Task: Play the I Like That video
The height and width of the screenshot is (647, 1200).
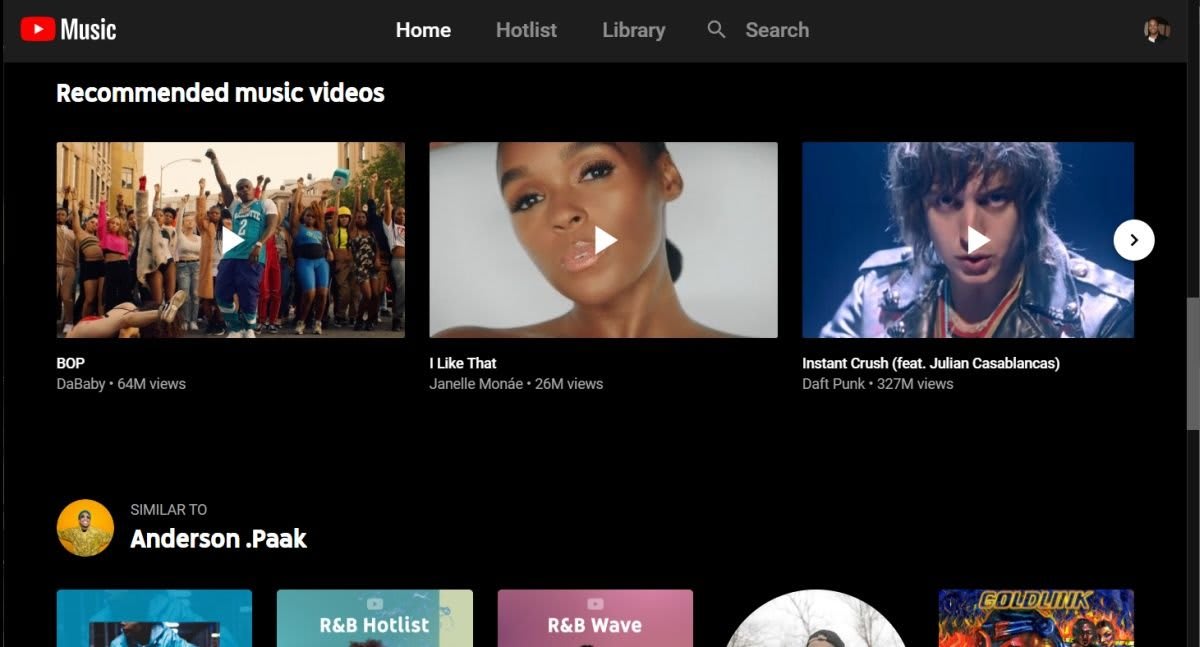Action: [x=603, y=240]
